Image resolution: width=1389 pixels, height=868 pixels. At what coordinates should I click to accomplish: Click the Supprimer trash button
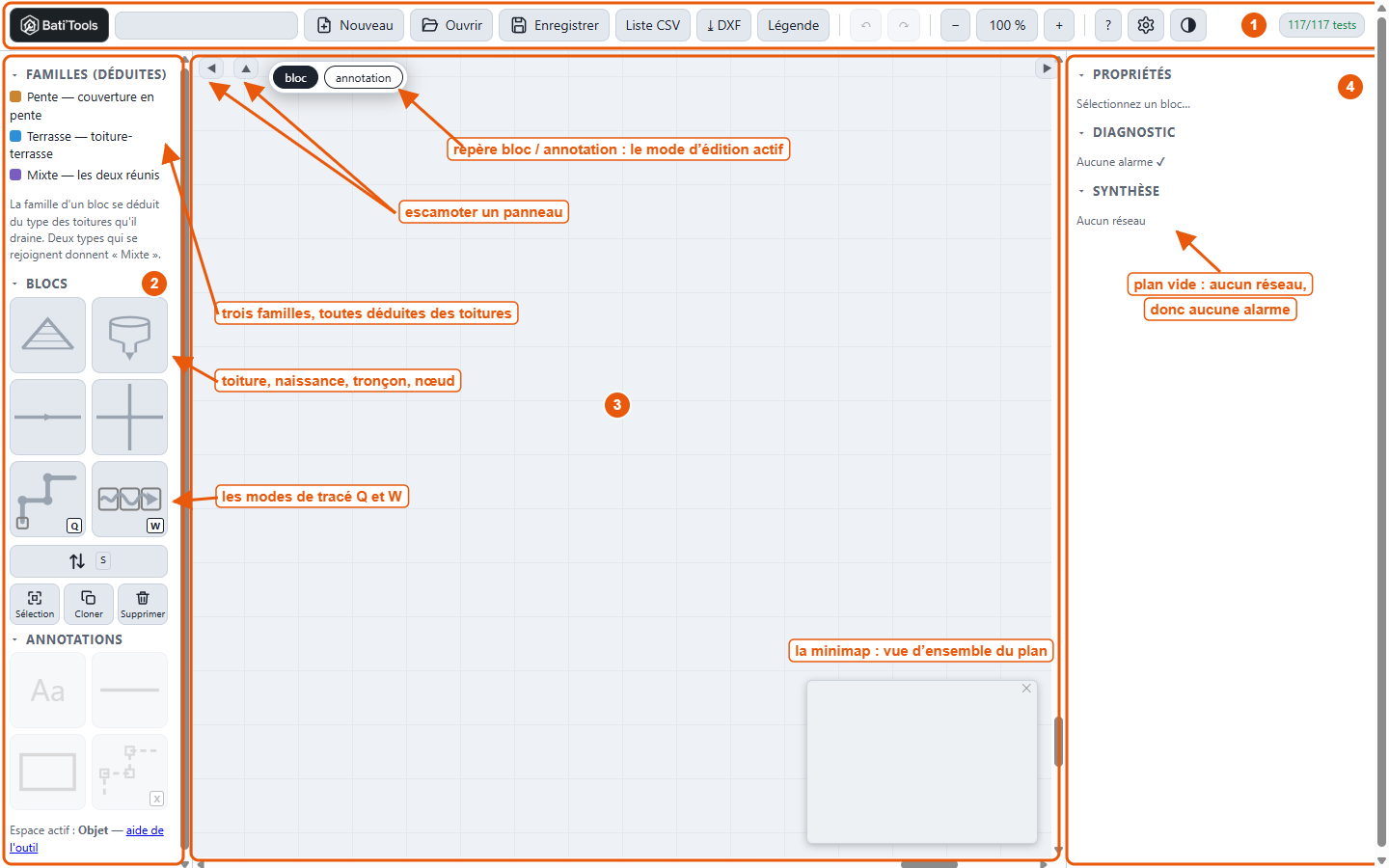click(143, 604)
